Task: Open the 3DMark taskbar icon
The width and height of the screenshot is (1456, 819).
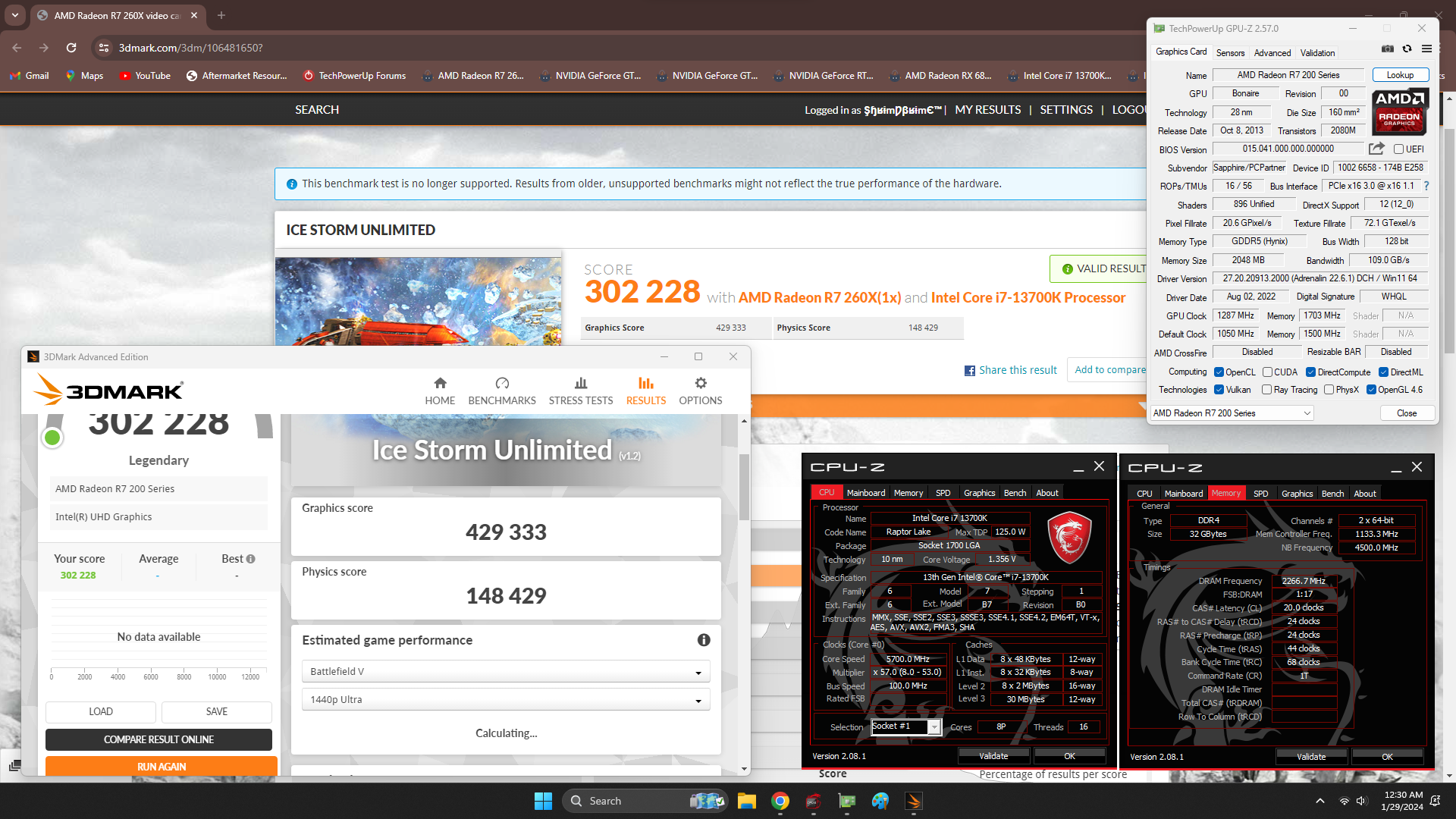Action: [914, 801]
